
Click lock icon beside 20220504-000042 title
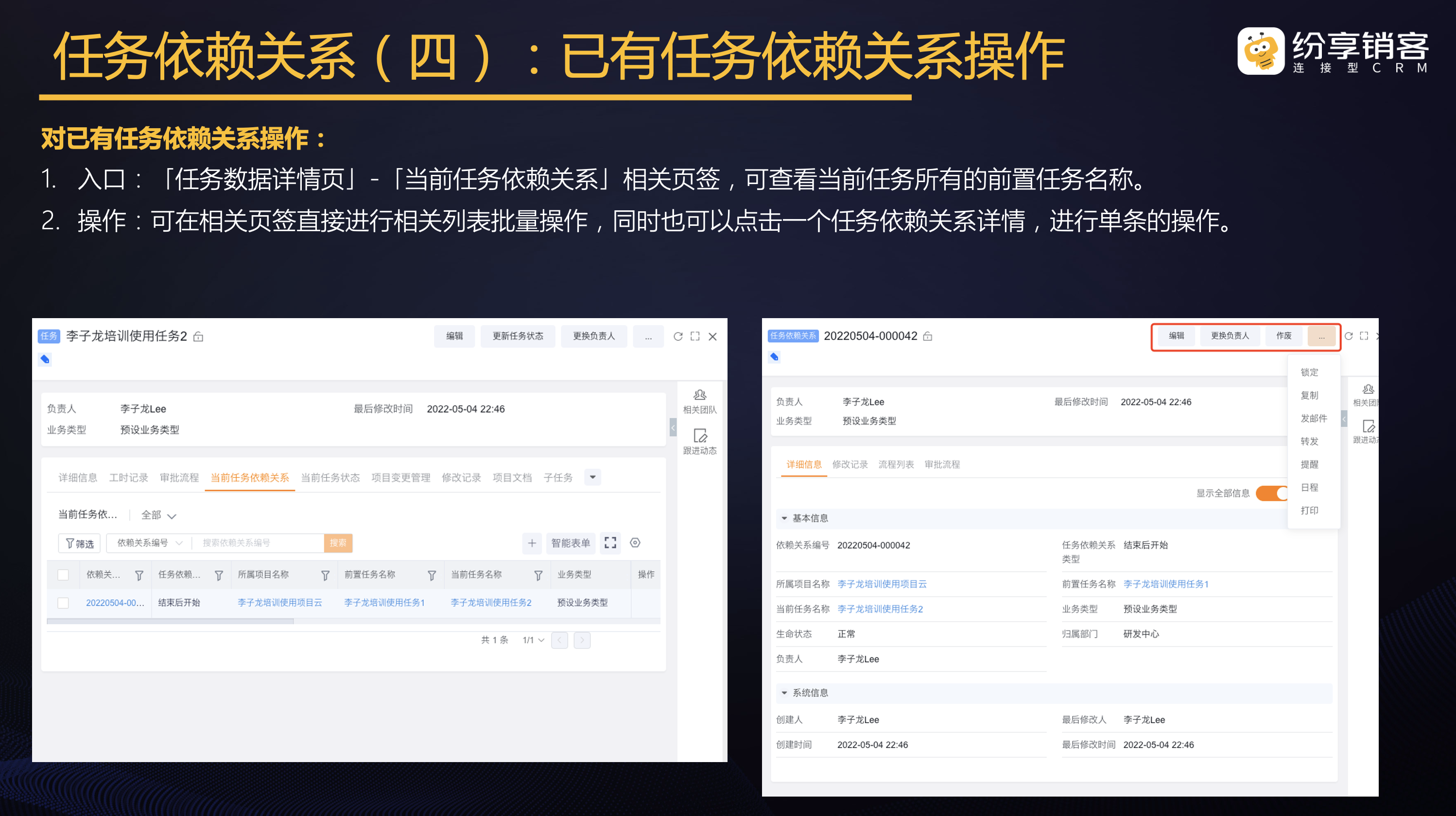click(928, 336)
